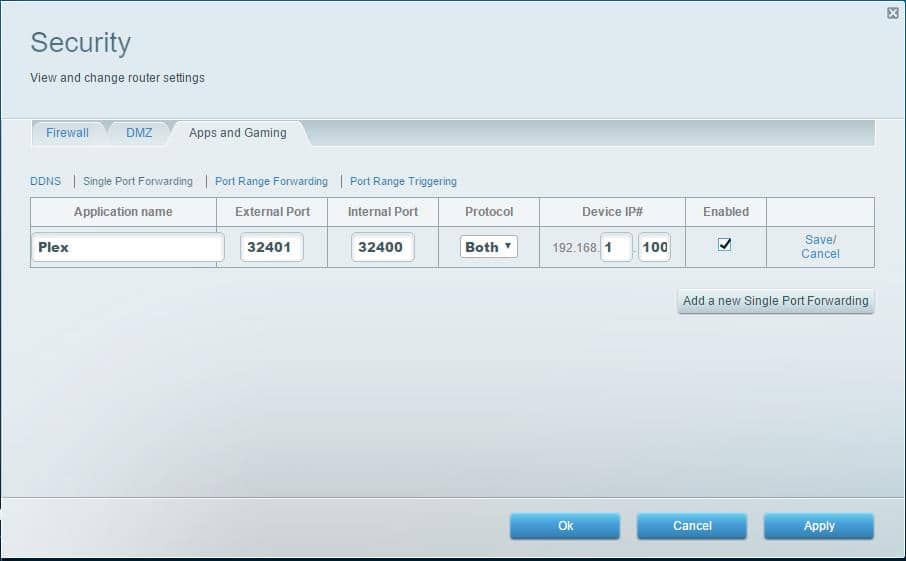Click the Plex application name field
Viewport: 906px width, 561px height.
coord(128,247)
